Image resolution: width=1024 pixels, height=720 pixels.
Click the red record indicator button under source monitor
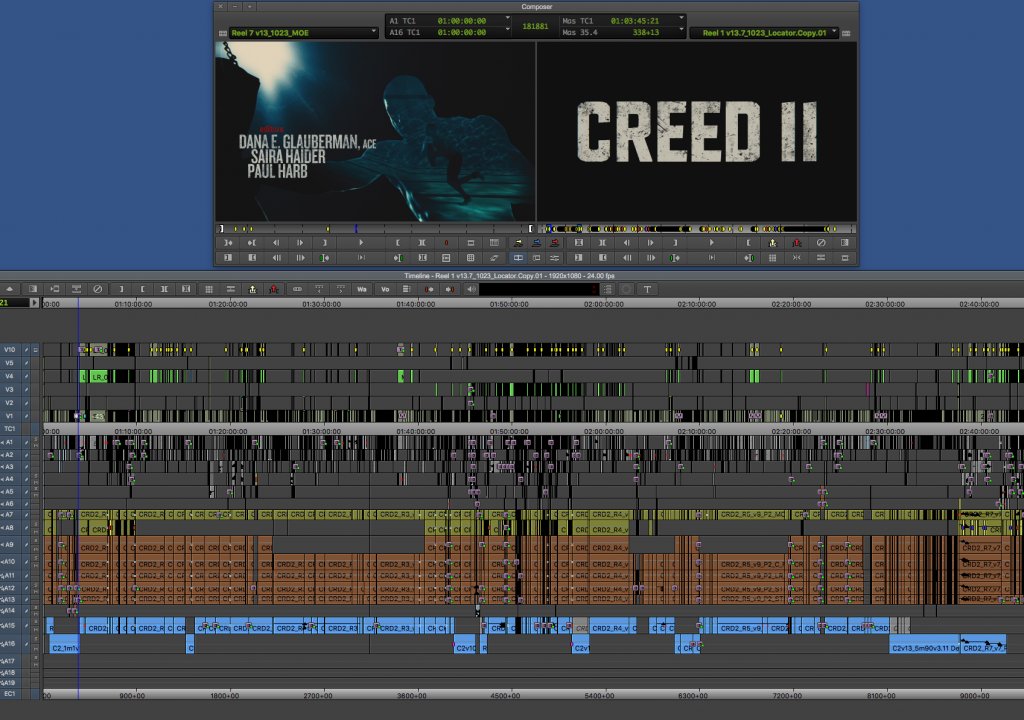coord(446,242)
